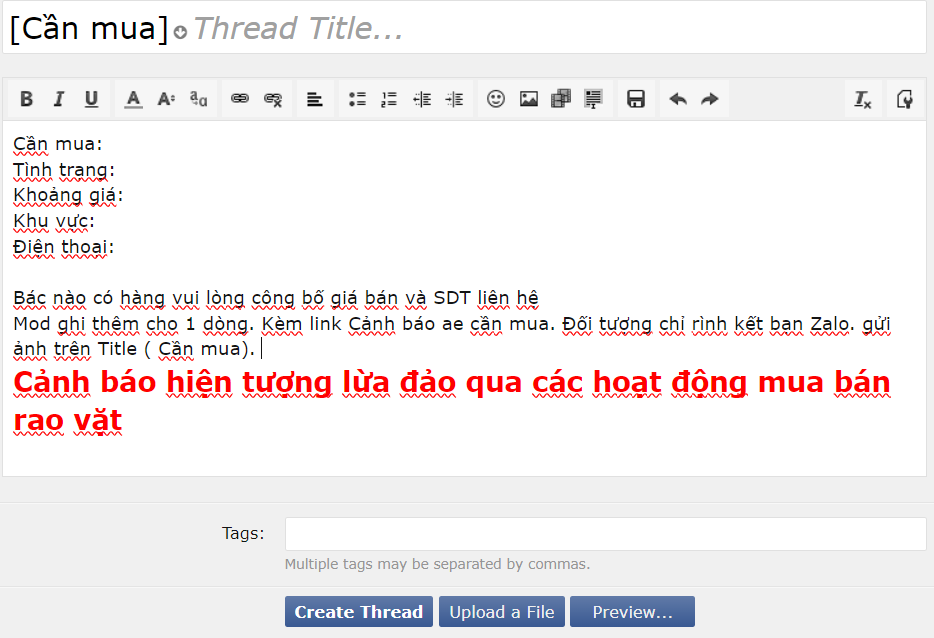Screen dimensions: 934x638
Task: Remove link with unlink icon
Action: point(273,99)
